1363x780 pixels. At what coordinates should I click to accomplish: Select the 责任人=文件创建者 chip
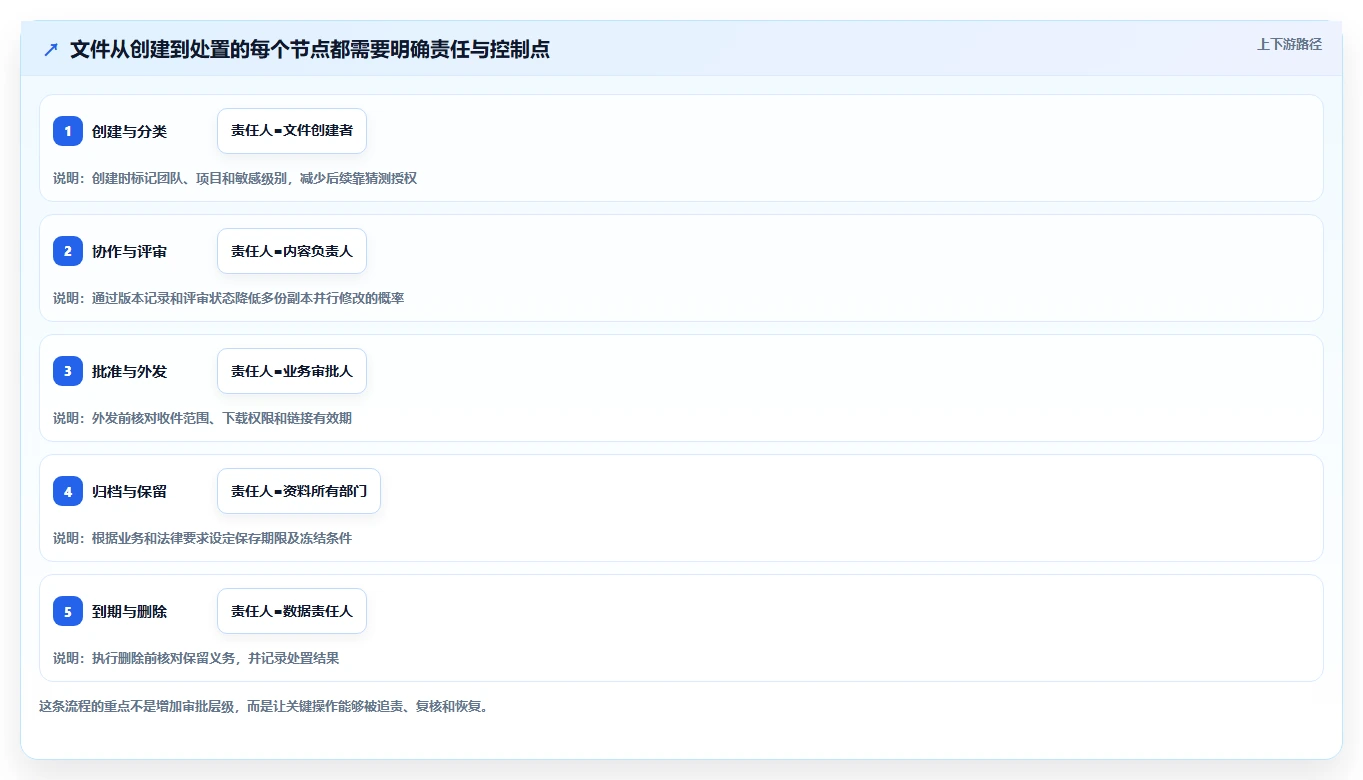pyautogui.click(x=292, y=131)
